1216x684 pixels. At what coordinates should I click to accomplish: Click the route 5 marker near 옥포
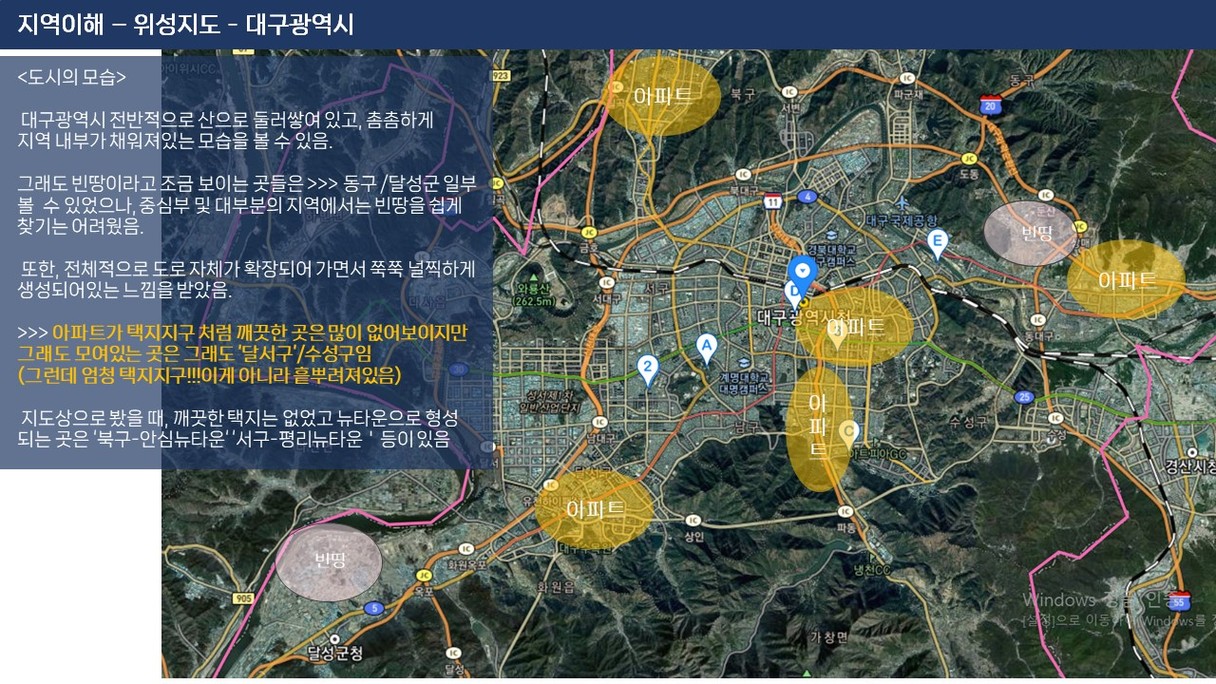[x=374, y=607]
